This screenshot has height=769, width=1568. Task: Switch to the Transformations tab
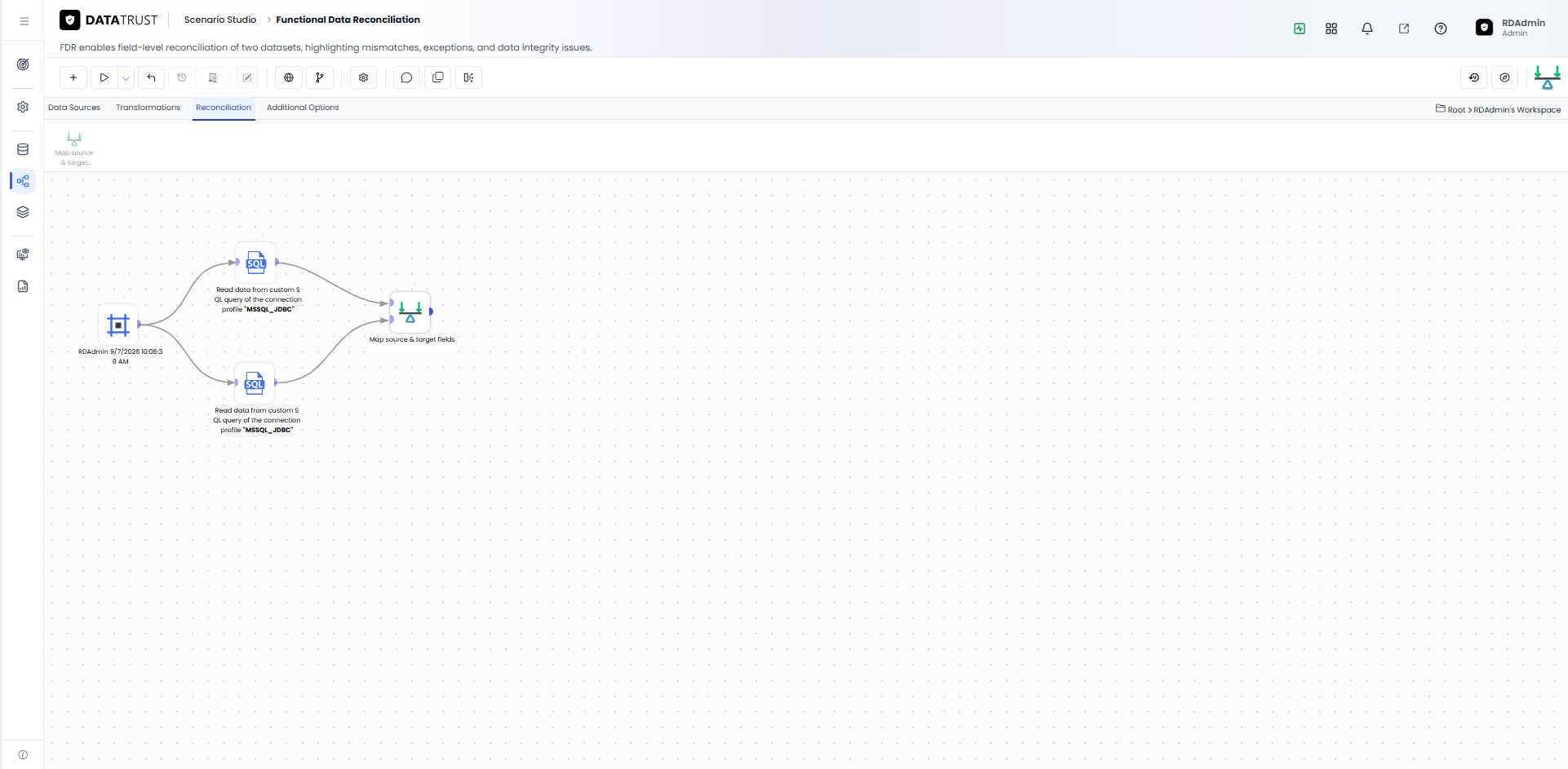[148, 108]
